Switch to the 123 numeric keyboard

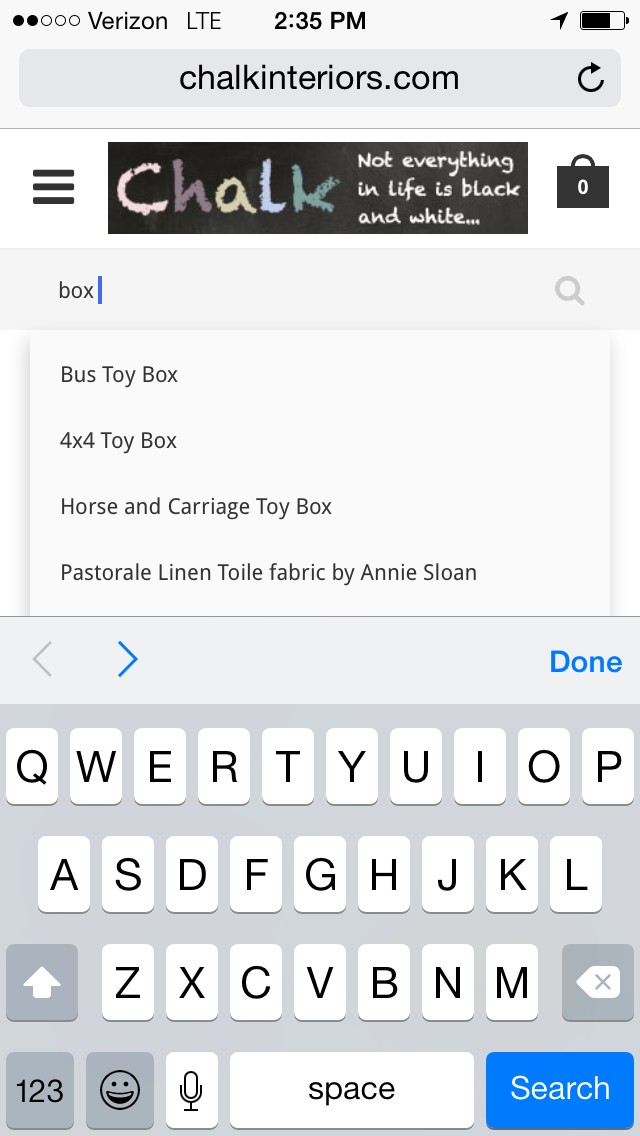point(40,1088)
